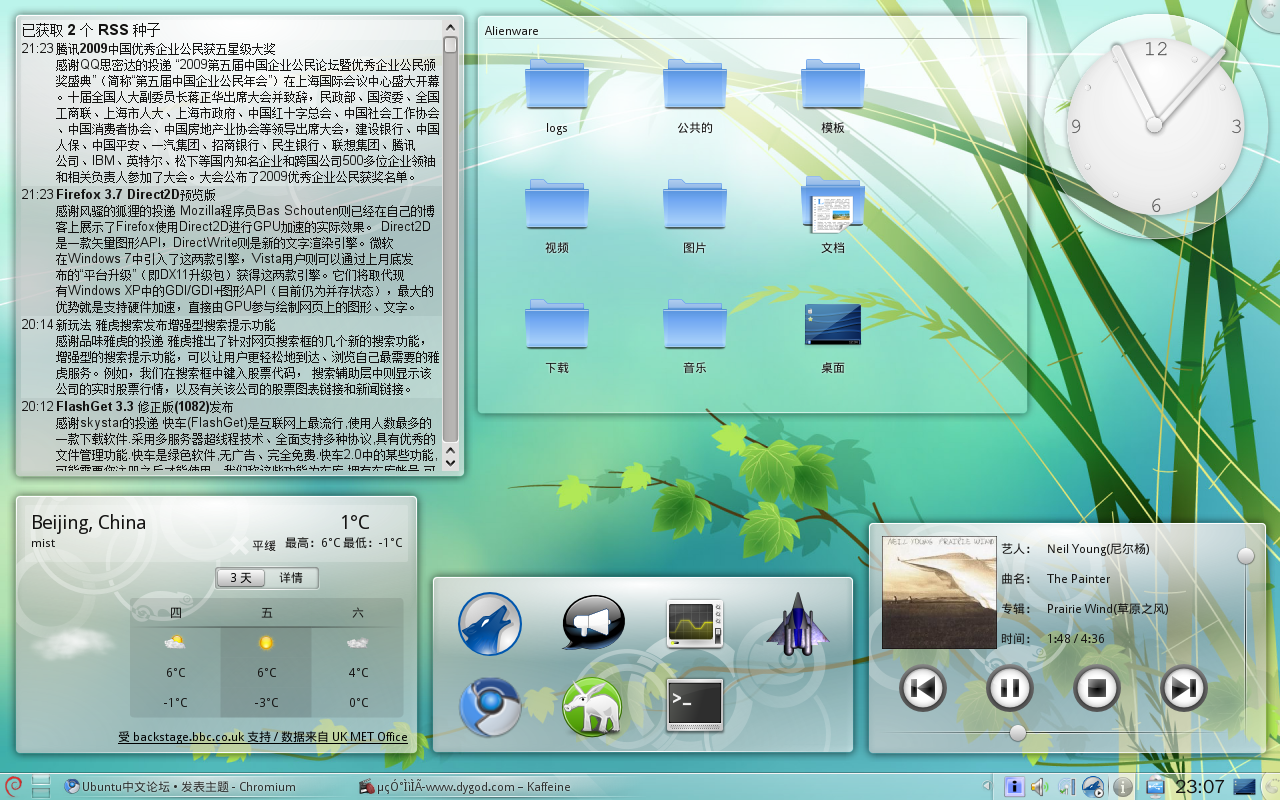Open the pager desktop switcher
Screen dimensions: 1280x800
pos(41,786)
